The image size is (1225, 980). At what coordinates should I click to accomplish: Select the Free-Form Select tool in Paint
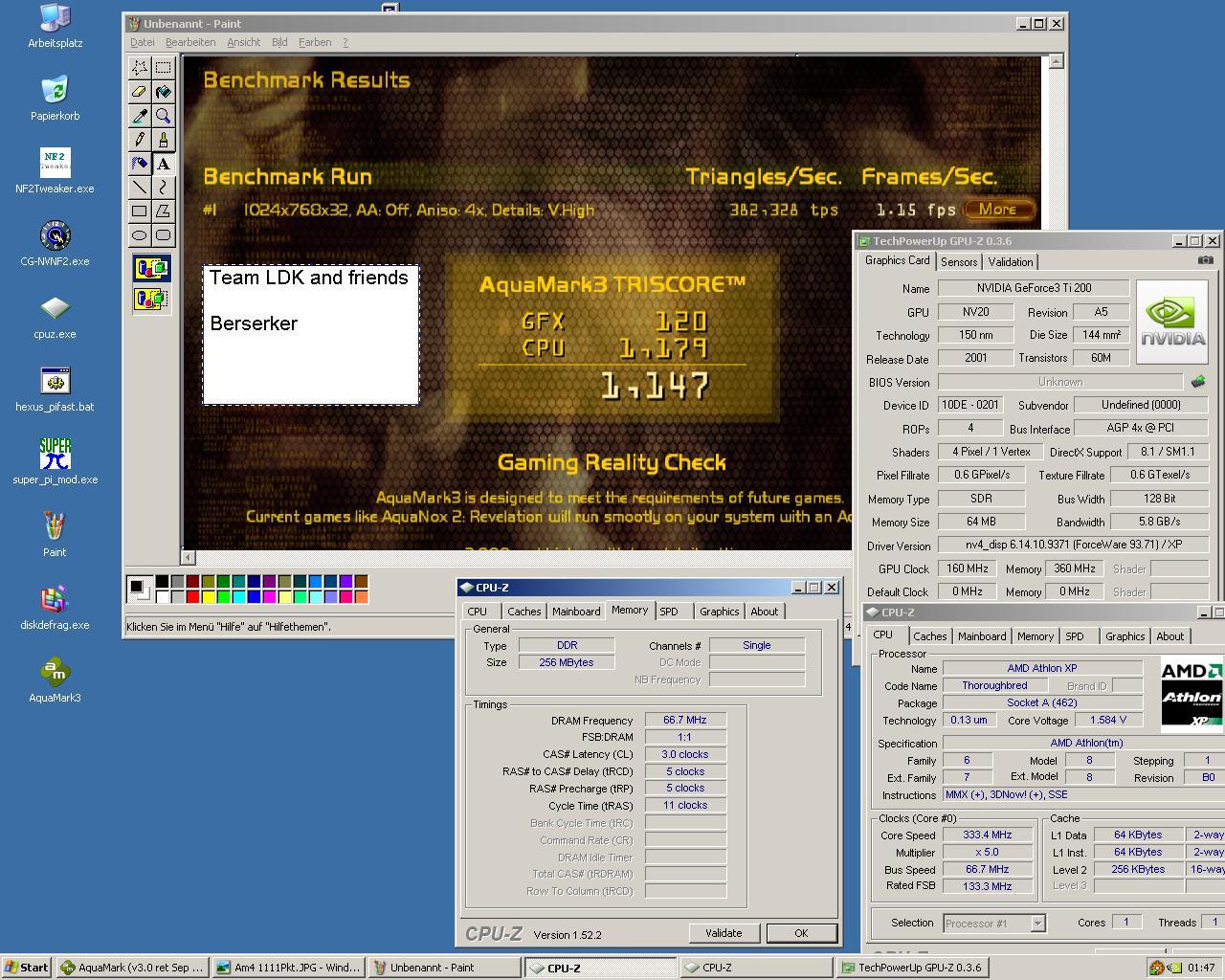coord(140,68)
